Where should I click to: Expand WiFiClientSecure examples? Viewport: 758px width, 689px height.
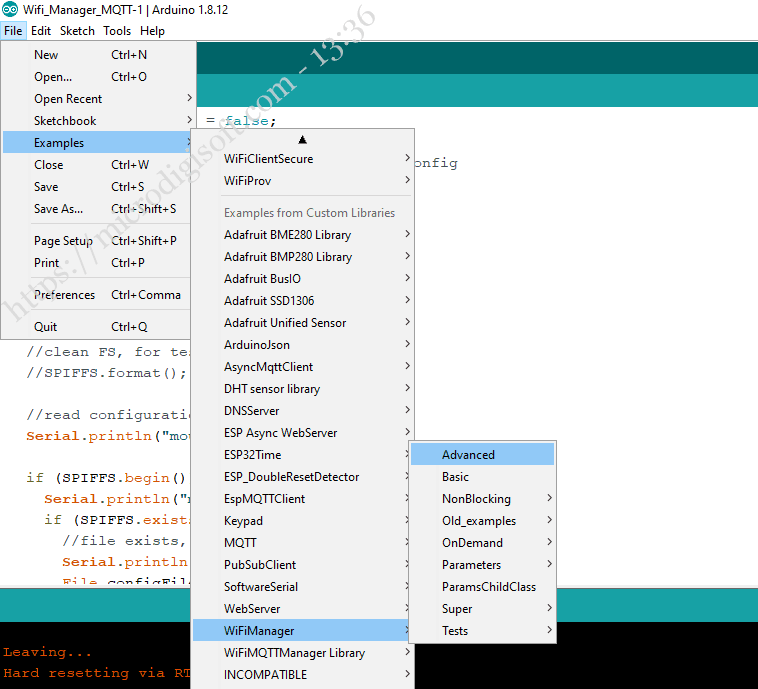[x=303, y=159]
